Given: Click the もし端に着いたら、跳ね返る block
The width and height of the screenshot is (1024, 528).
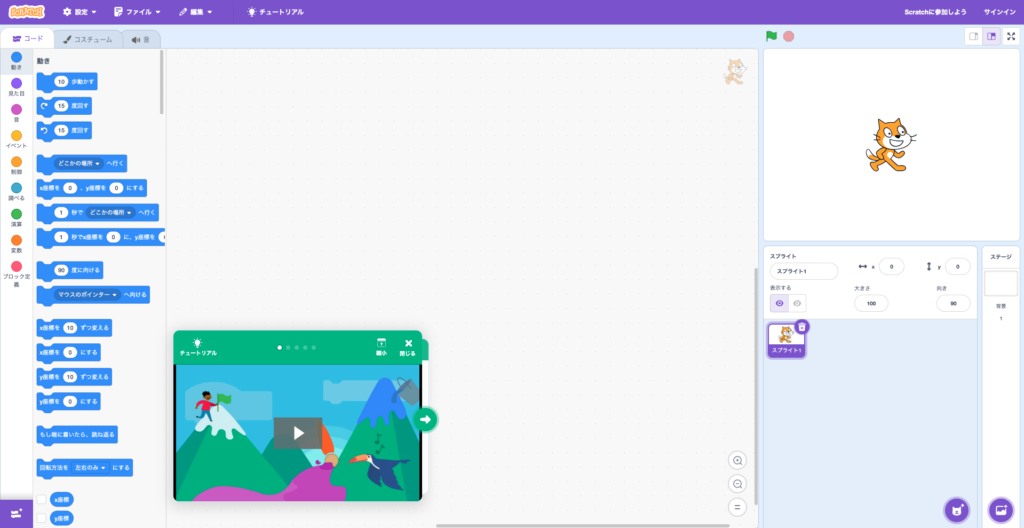Looking at the screenshot, I should click(x=77, y=434).
